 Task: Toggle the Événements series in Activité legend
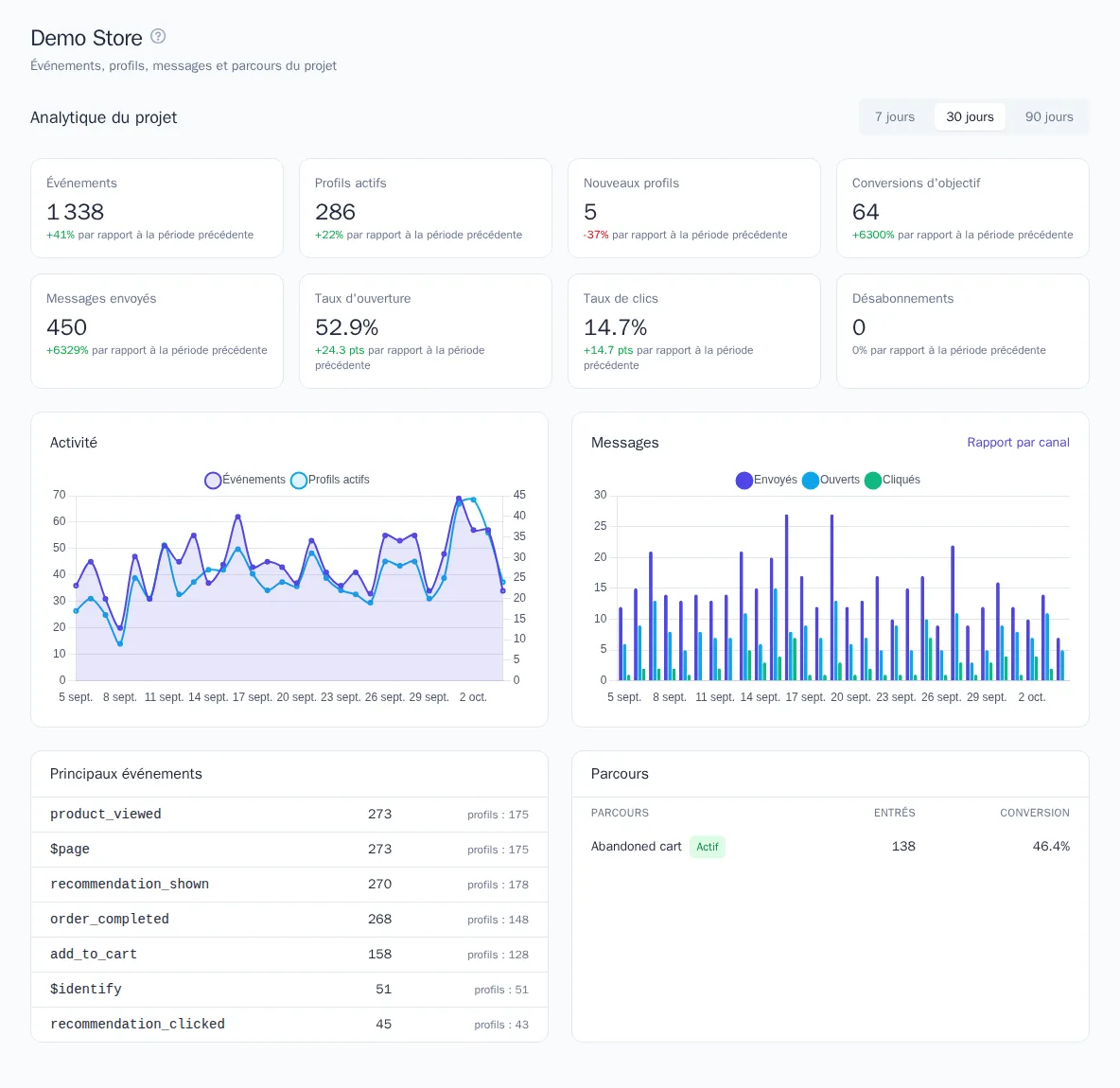click(x=245, y=480)
